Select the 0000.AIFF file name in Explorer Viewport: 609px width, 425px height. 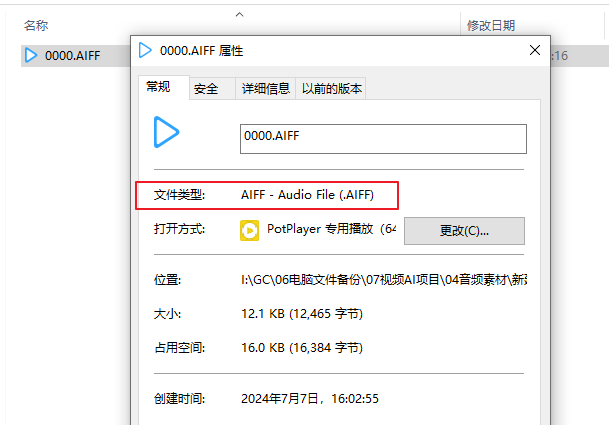point(71,56)
